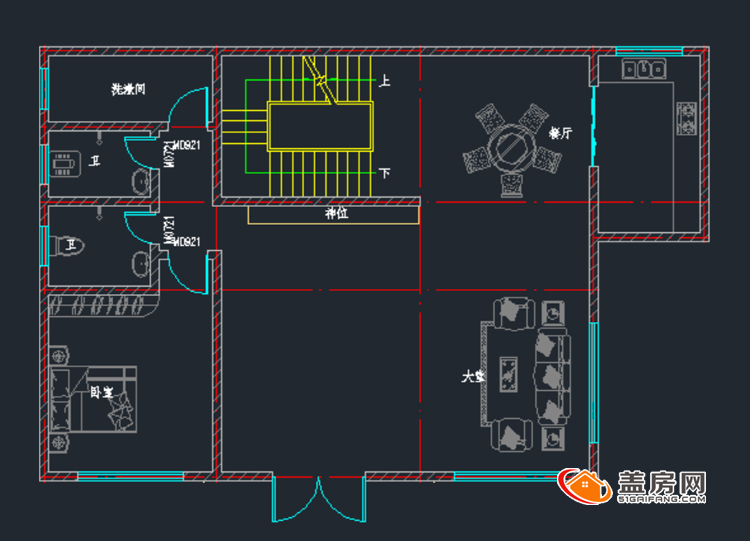Image resolution: width=750 pixels, height=541 pixels.
Task: Select the seated toilet fixture
Action: coord(66,246)
